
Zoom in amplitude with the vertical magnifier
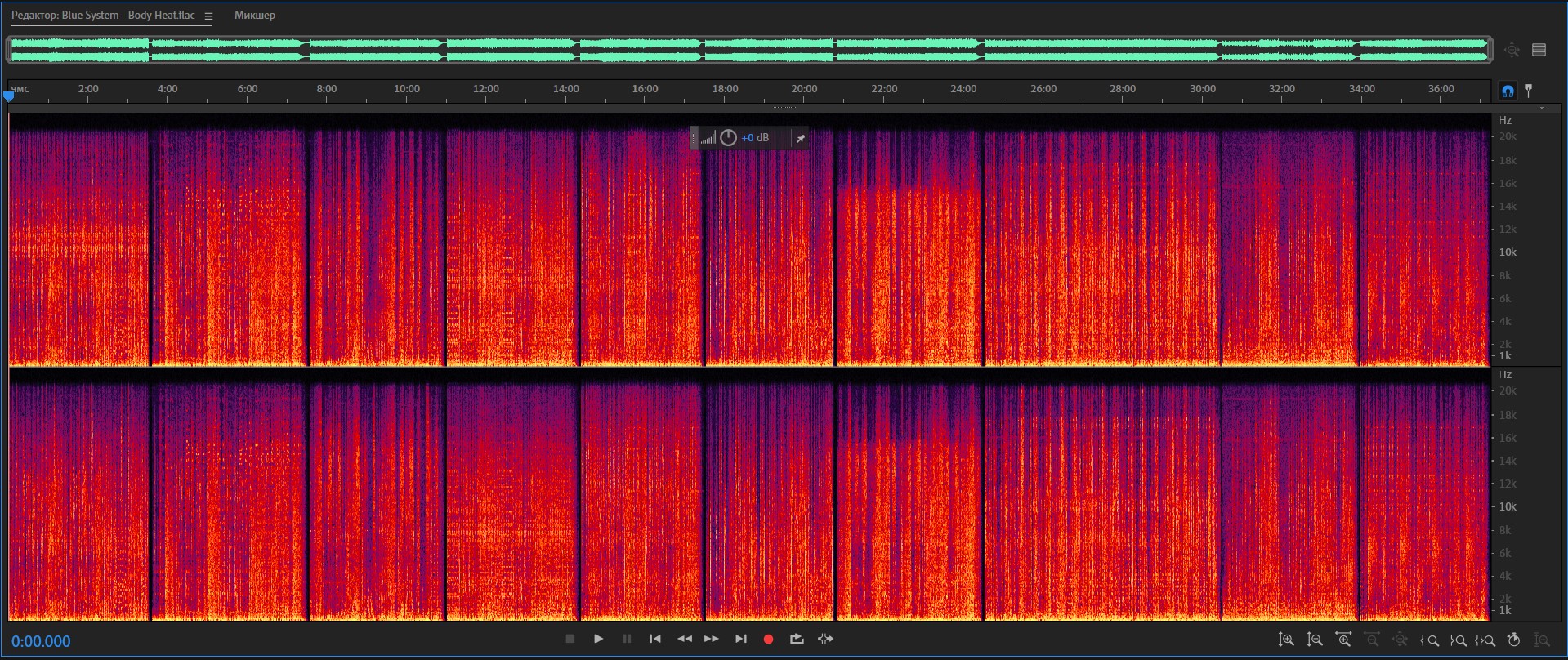click(1286, 640)
